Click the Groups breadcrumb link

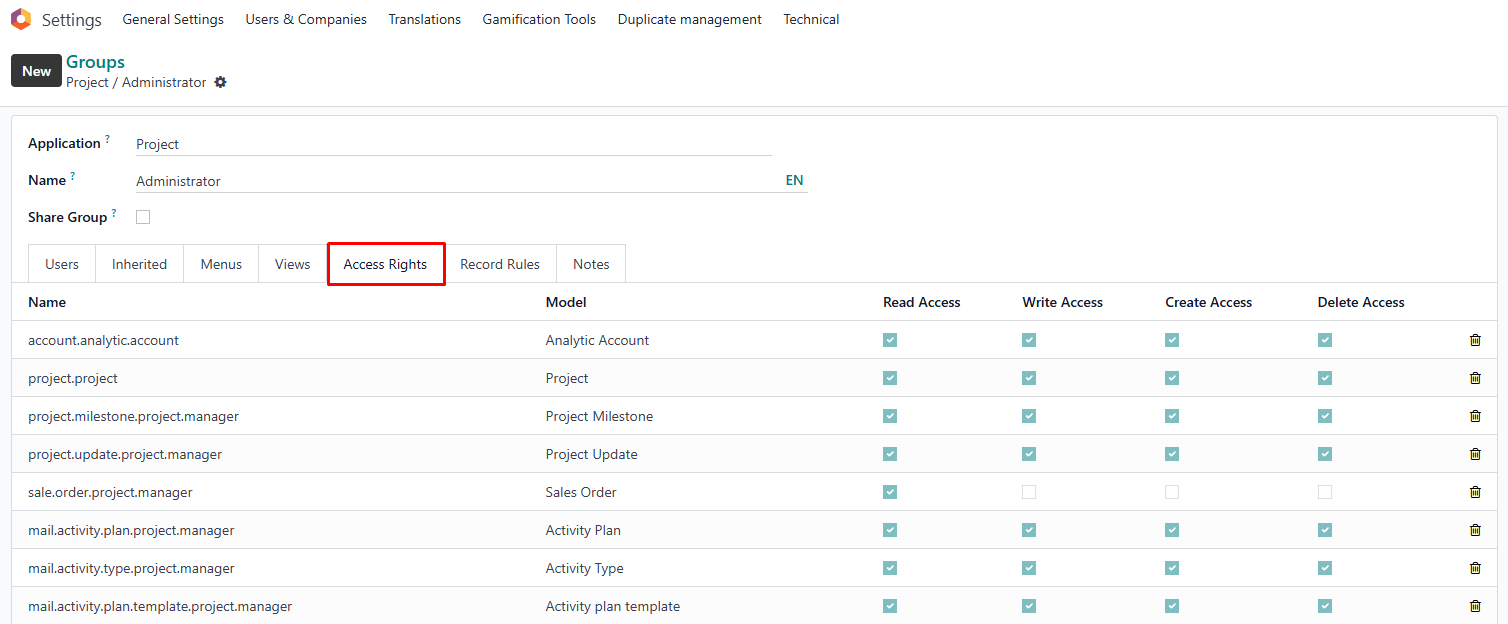(95, 62)
